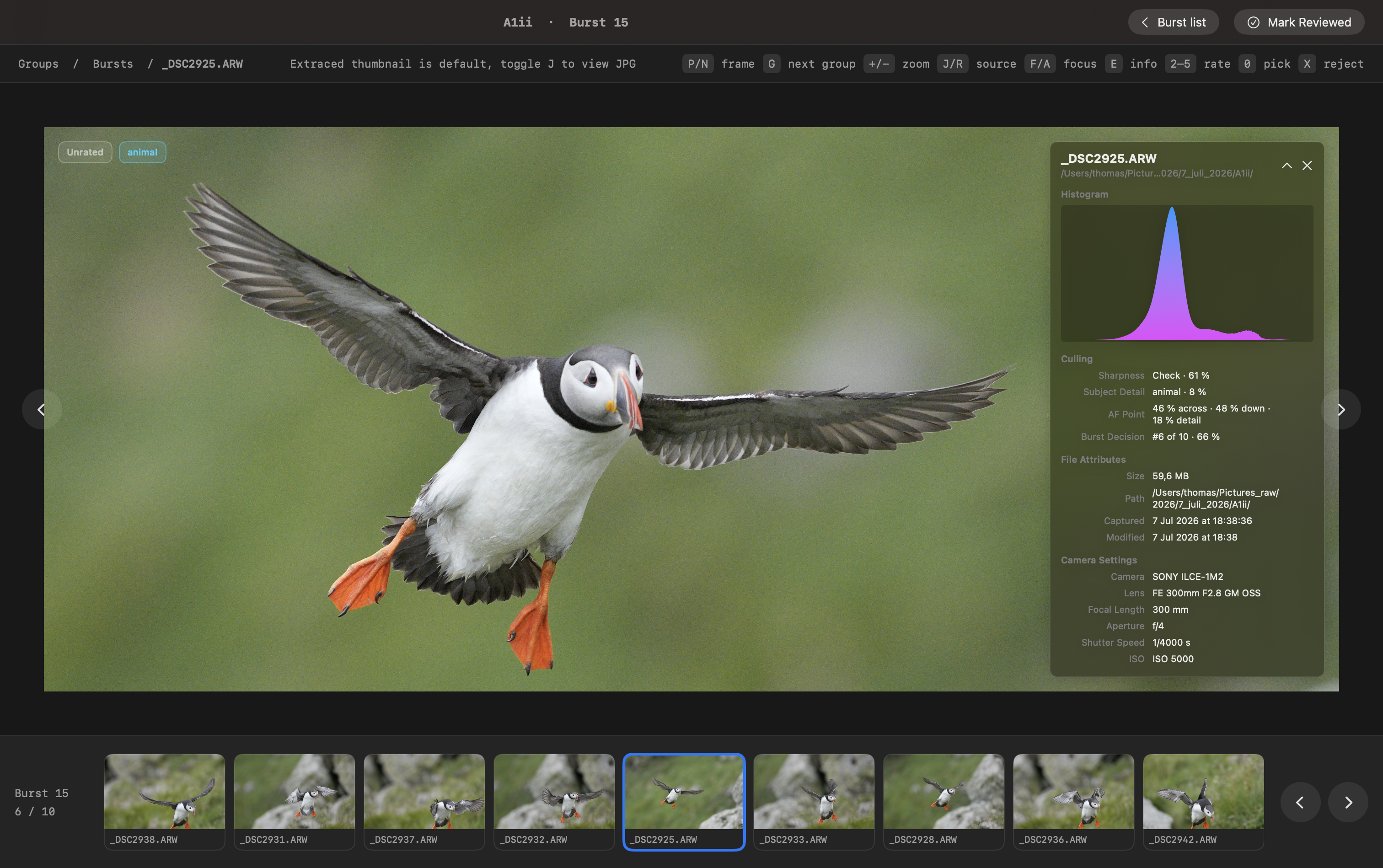1383x868 pixels.
Task: Select thumbnail _DSC2931.ARW
Action: tap(294, 801)
